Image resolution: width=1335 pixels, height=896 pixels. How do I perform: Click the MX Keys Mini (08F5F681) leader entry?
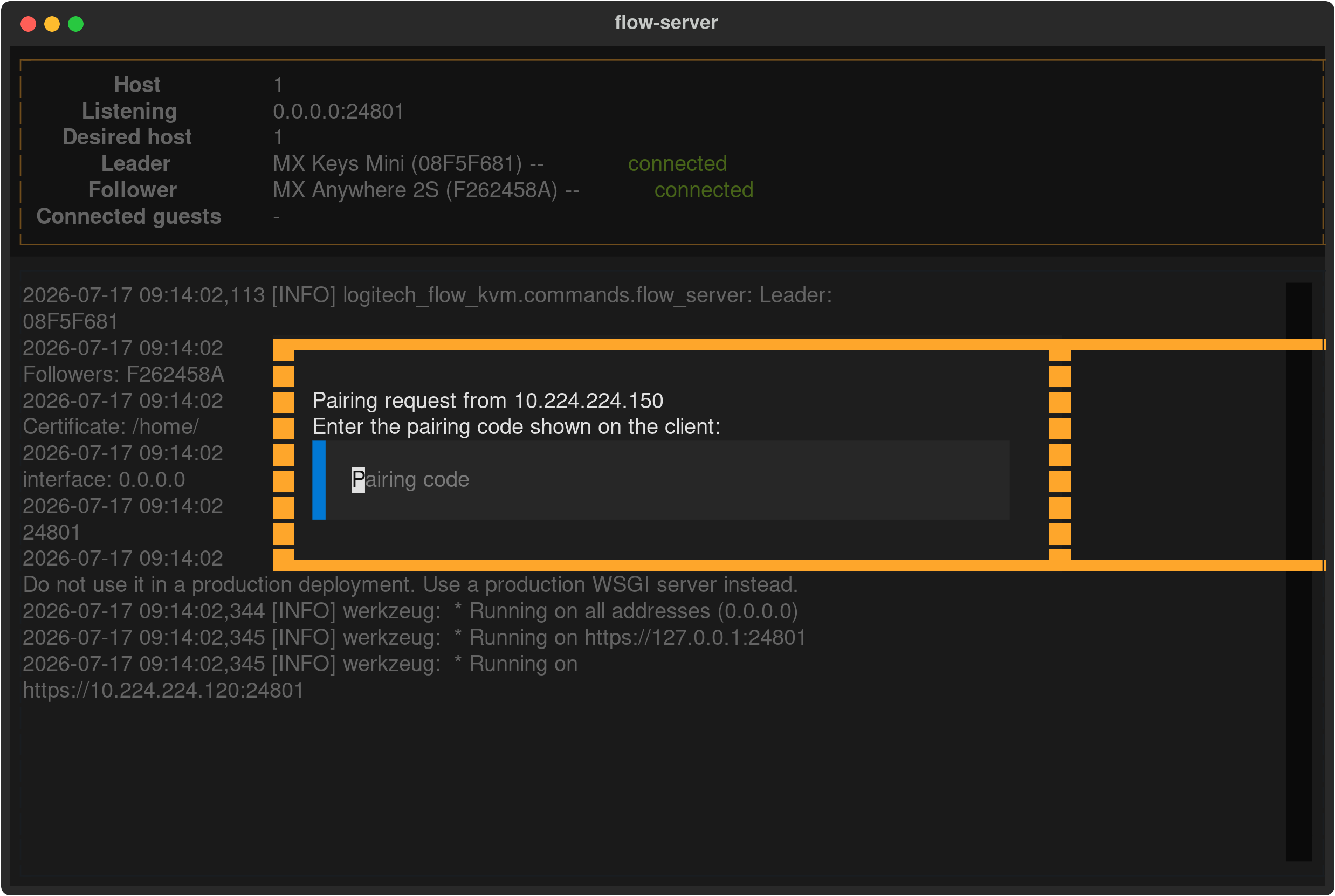coord(397,164)
